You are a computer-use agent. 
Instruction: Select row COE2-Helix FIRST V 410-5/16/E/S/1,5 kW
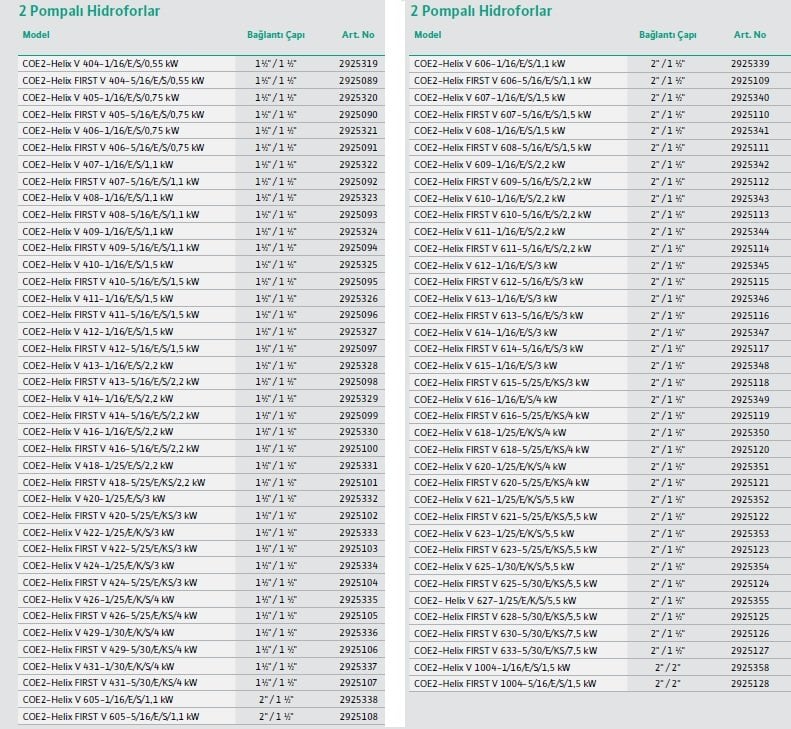(x=201, y=282)
